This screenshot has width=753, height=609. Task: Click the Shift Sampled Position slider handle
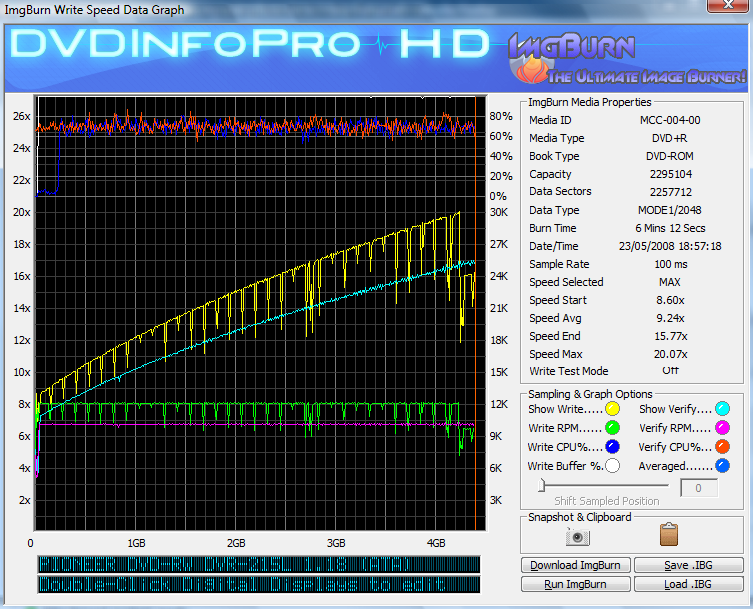pos(542,485)
